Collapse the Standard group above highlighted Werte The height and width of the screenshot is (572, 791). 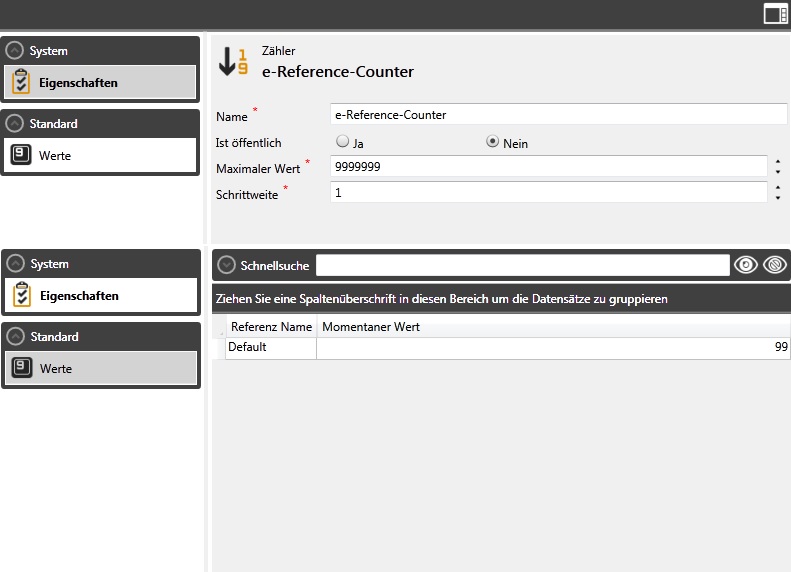pyautogui.click(x=14, y=337)
